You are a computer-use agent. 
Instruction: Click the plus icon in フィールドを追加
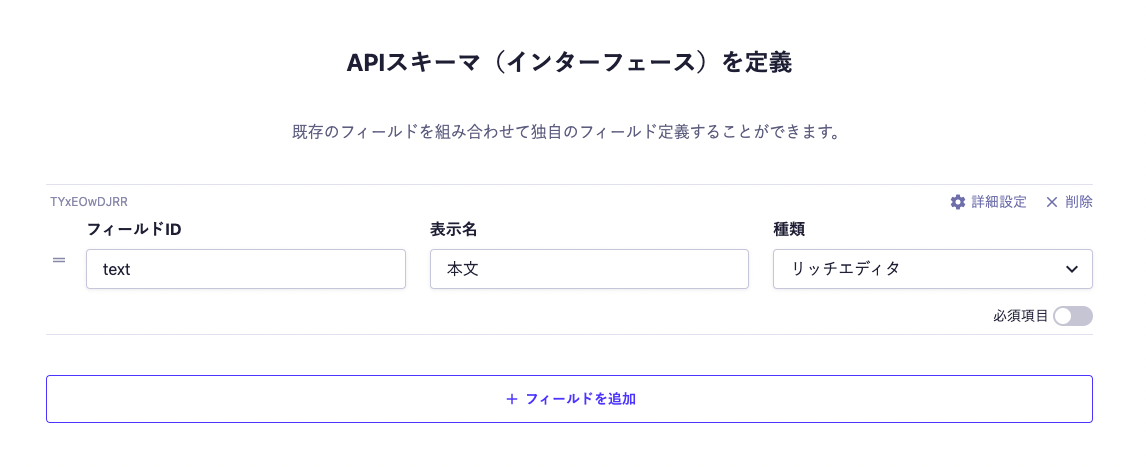[512, 399]
